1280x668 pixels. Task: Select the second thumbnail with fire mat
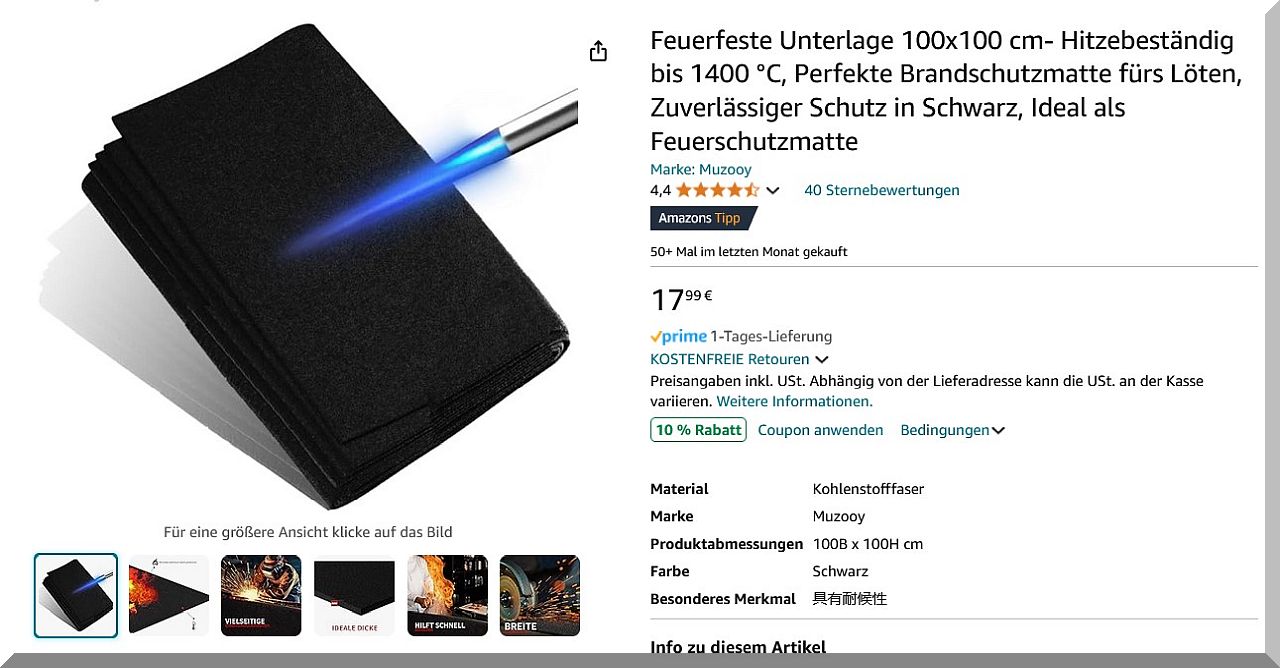click(169, 595)
